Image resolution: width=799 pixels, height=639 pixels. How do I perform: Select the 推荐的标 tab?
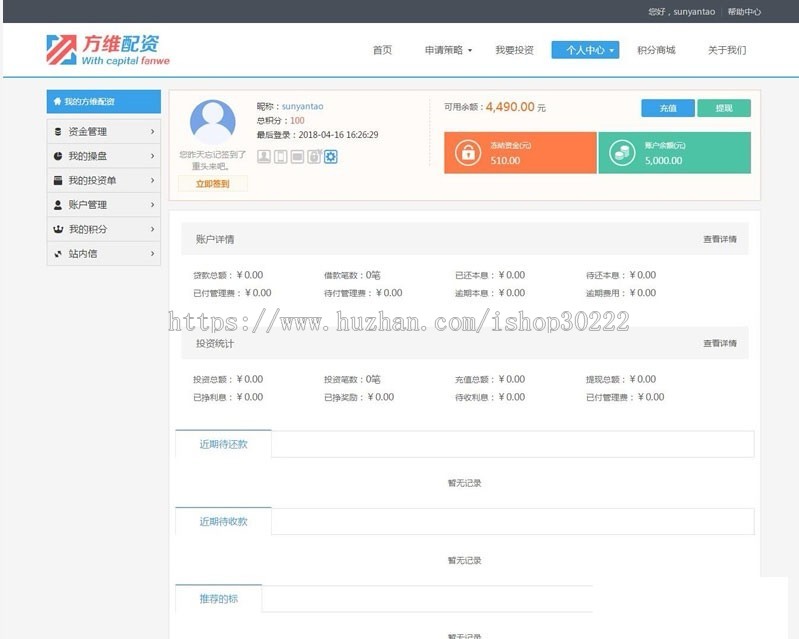(219, 599)
